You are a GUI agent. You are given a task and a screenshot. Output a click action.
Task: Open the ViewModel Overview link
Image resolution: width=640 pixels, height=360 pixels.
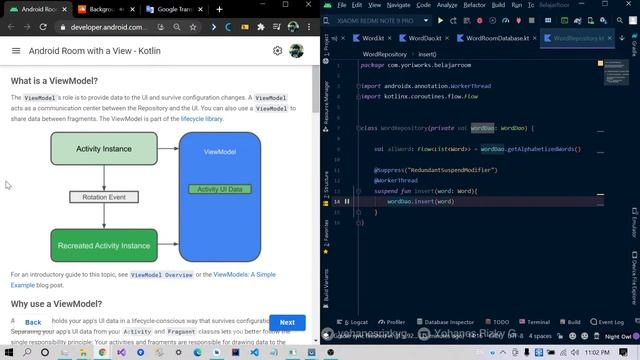pos(162,275)
